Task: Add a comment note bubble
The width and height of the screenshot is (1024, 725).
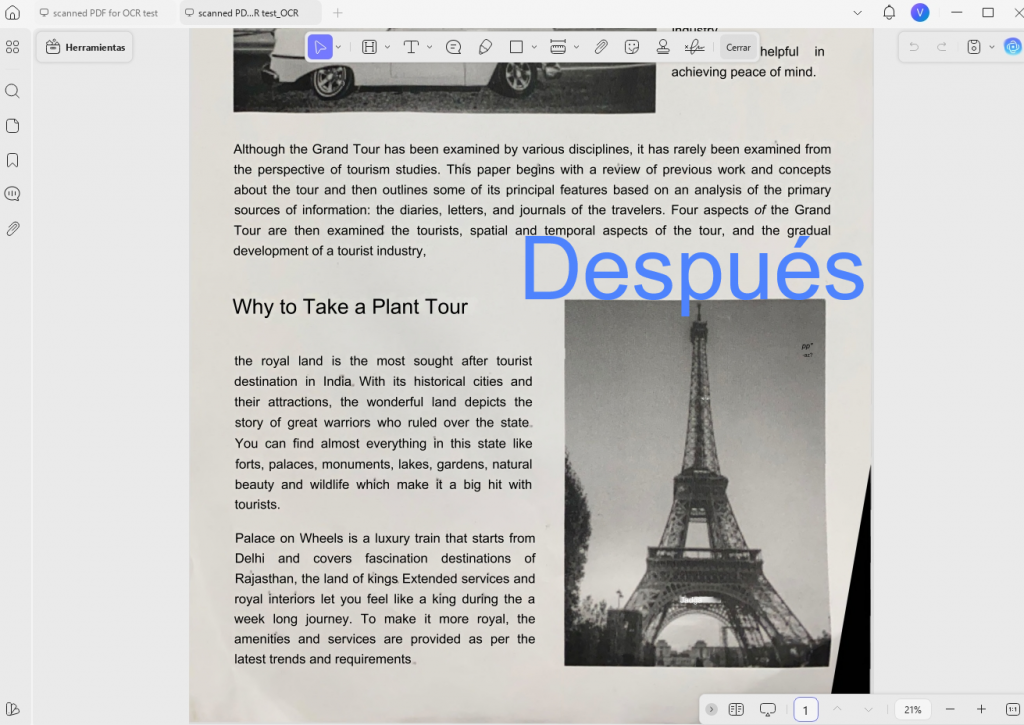Action: click(453, 47)
